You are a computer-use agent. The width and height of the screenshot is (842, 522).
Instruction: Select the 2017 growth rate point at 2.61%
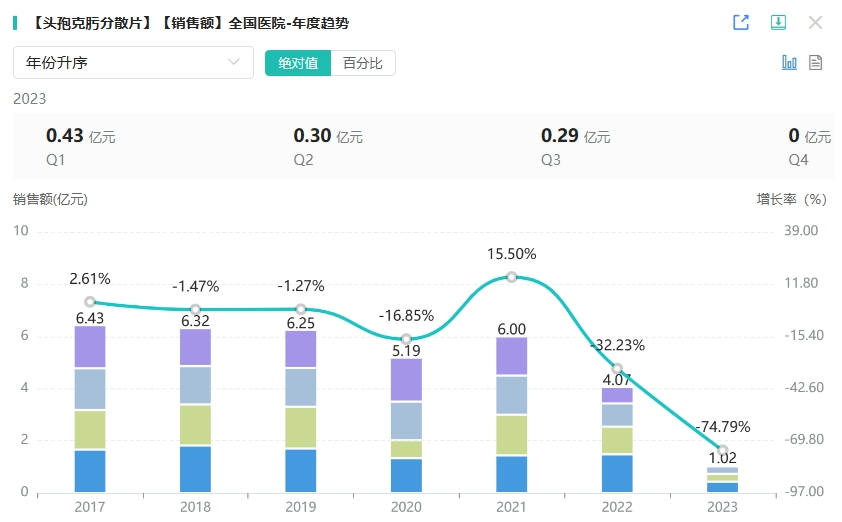(x=90, y=301)
